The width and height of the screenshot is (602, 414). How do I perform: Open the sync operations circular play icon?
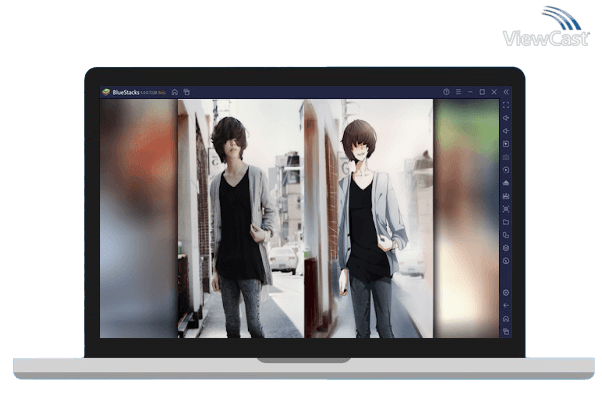[506, 170]
